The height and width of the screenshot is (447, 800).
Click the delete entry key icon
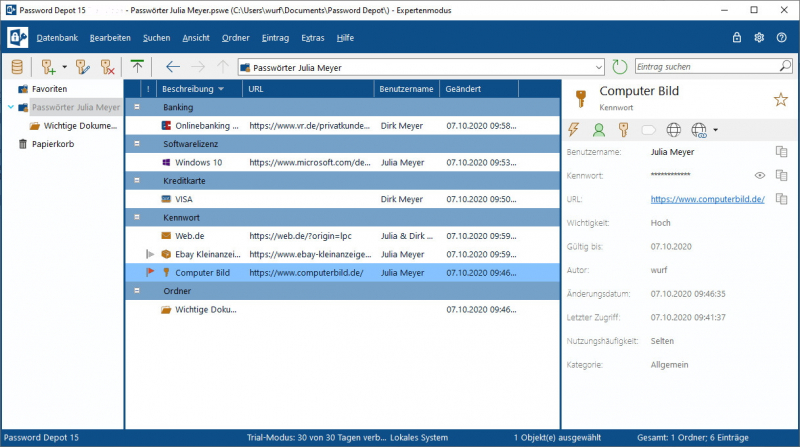coord(106,67)
